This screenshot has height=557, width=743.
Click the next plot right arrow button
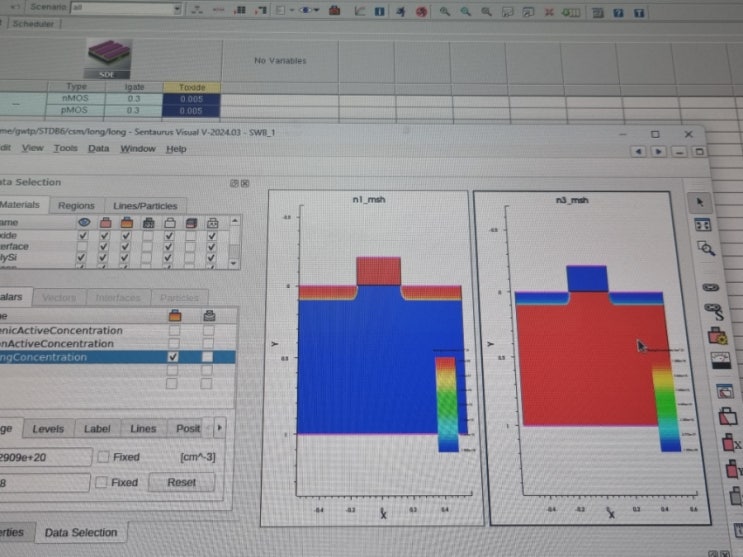[658, 152]
